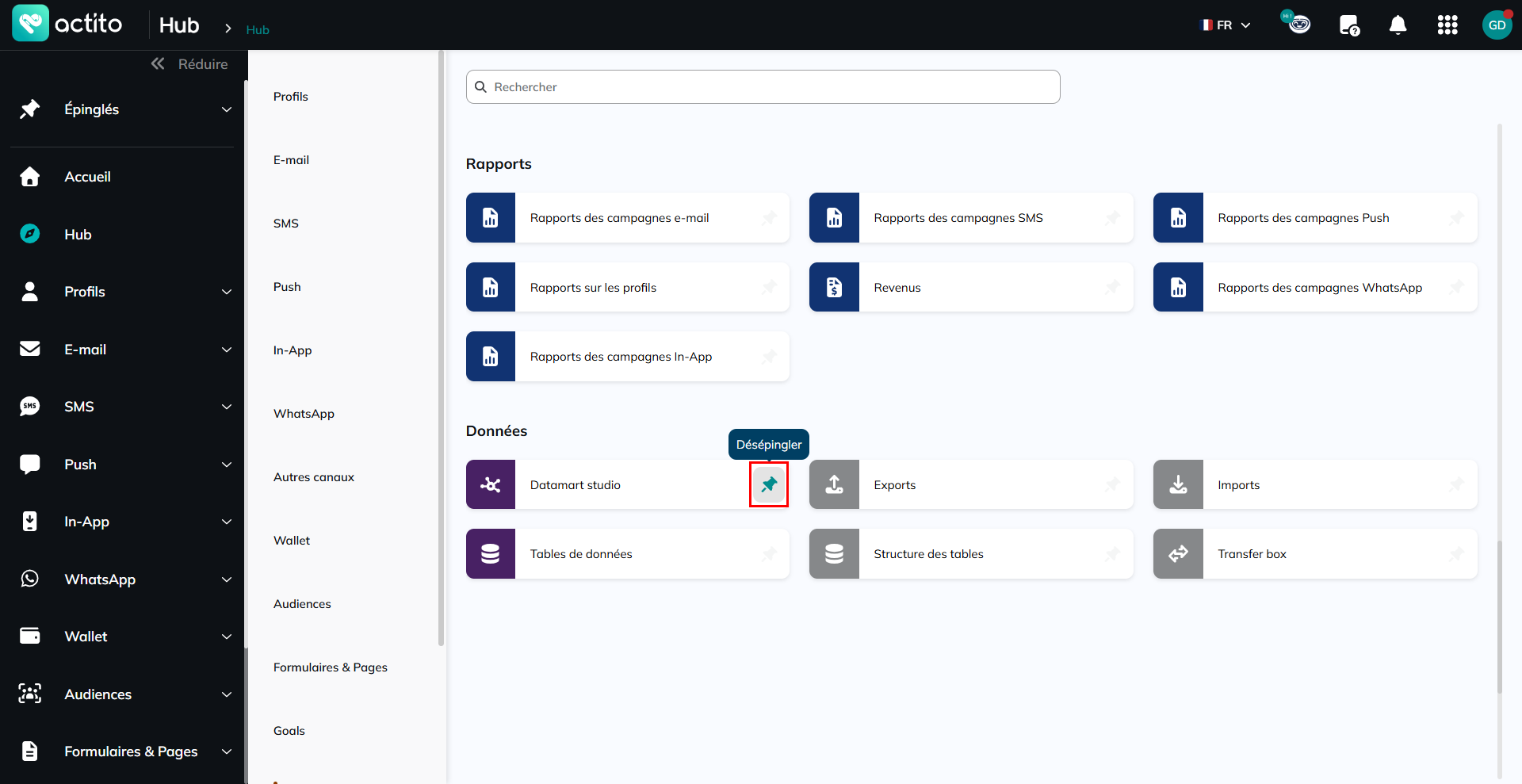Click the Tables de données database icon

(x=491, y=554)
